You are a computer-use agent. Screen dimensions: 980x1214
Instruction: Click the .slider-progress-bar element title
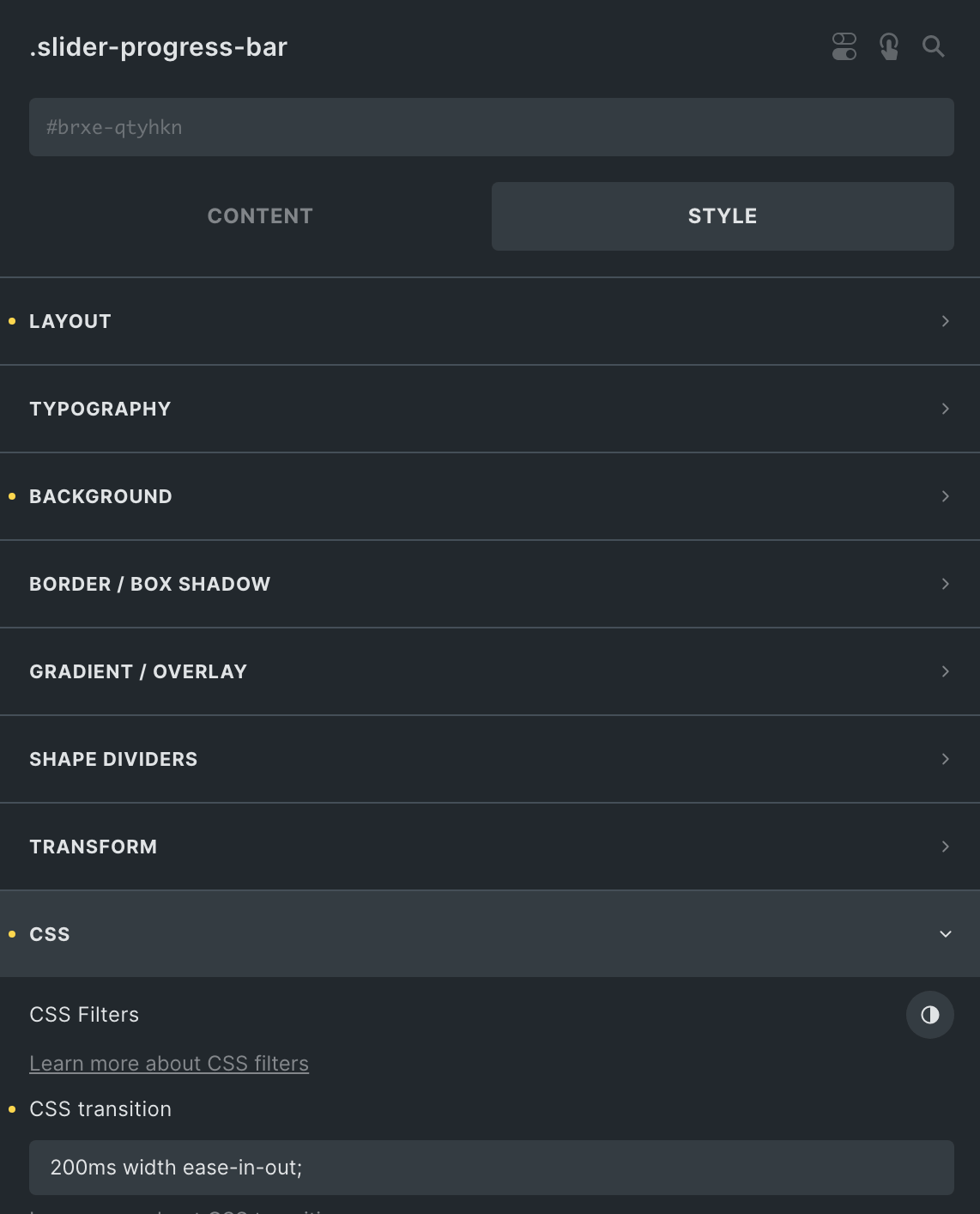(159, 47)
